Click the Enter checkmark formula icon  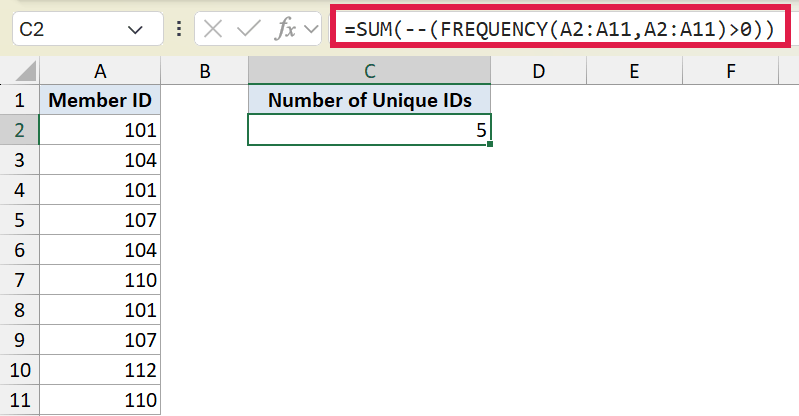click(x=249, y=29)
